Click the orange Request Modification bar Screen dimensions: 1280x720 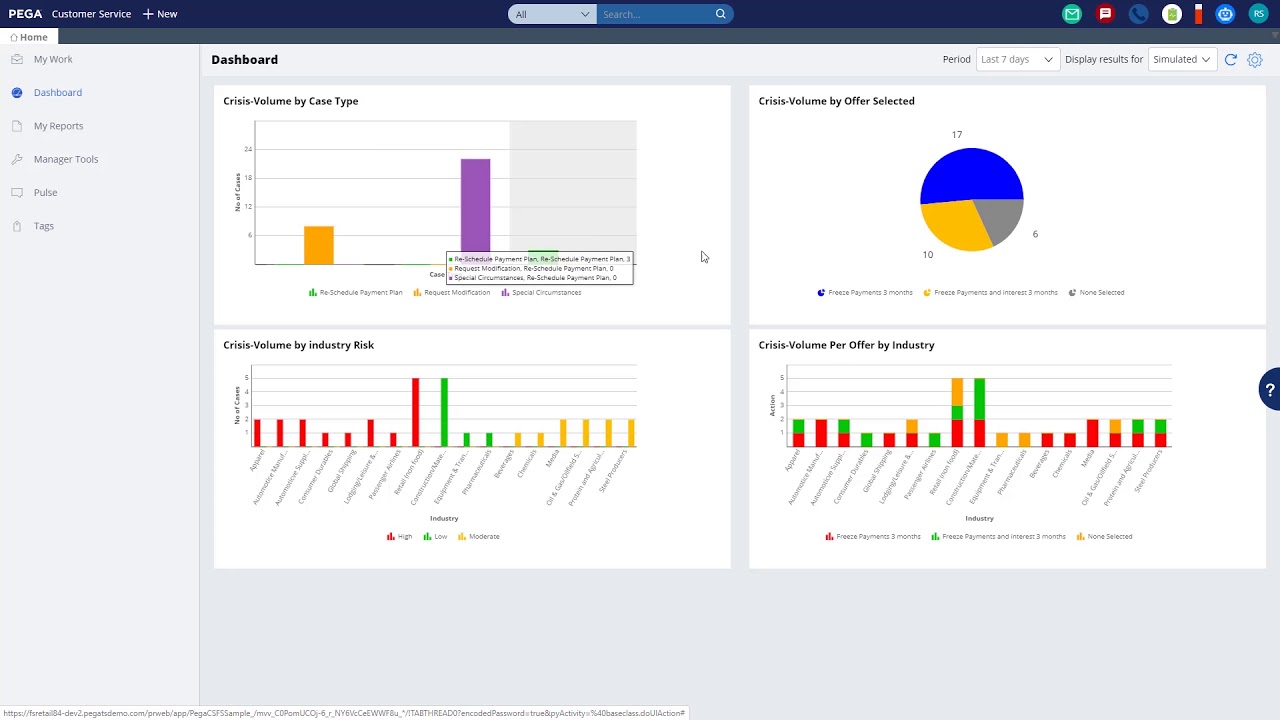tap(319, 245)
